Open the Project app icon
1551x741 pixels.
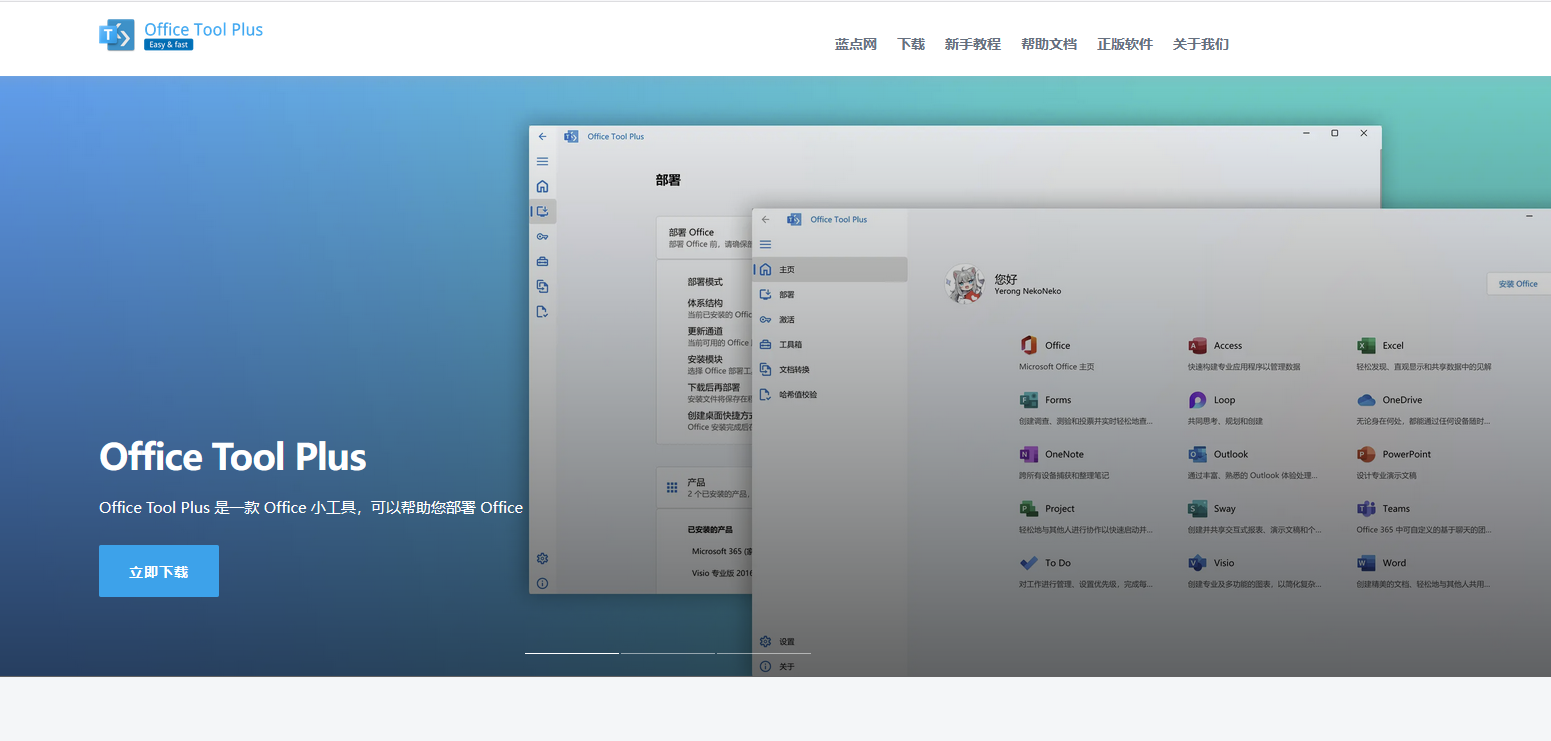pyautogui.click(x=1029, y=508)
